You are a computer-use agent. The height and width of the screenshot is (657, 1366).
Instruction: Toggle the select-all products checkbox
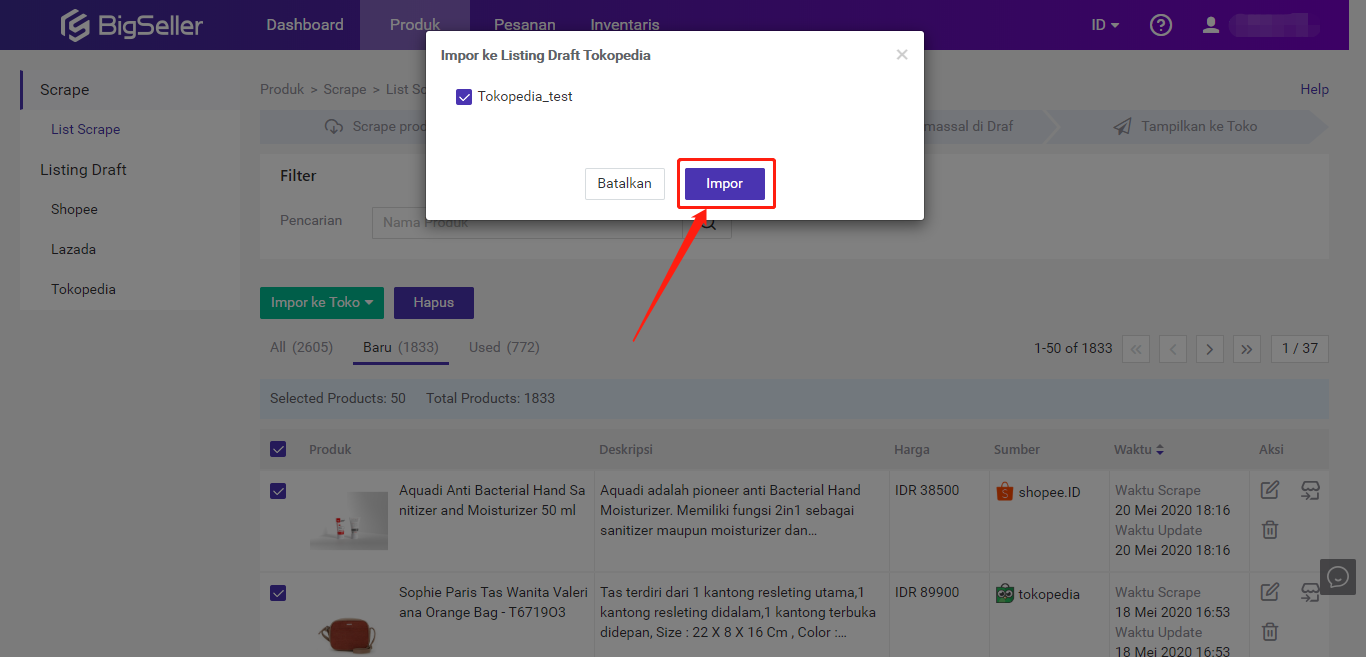[278, 450]
